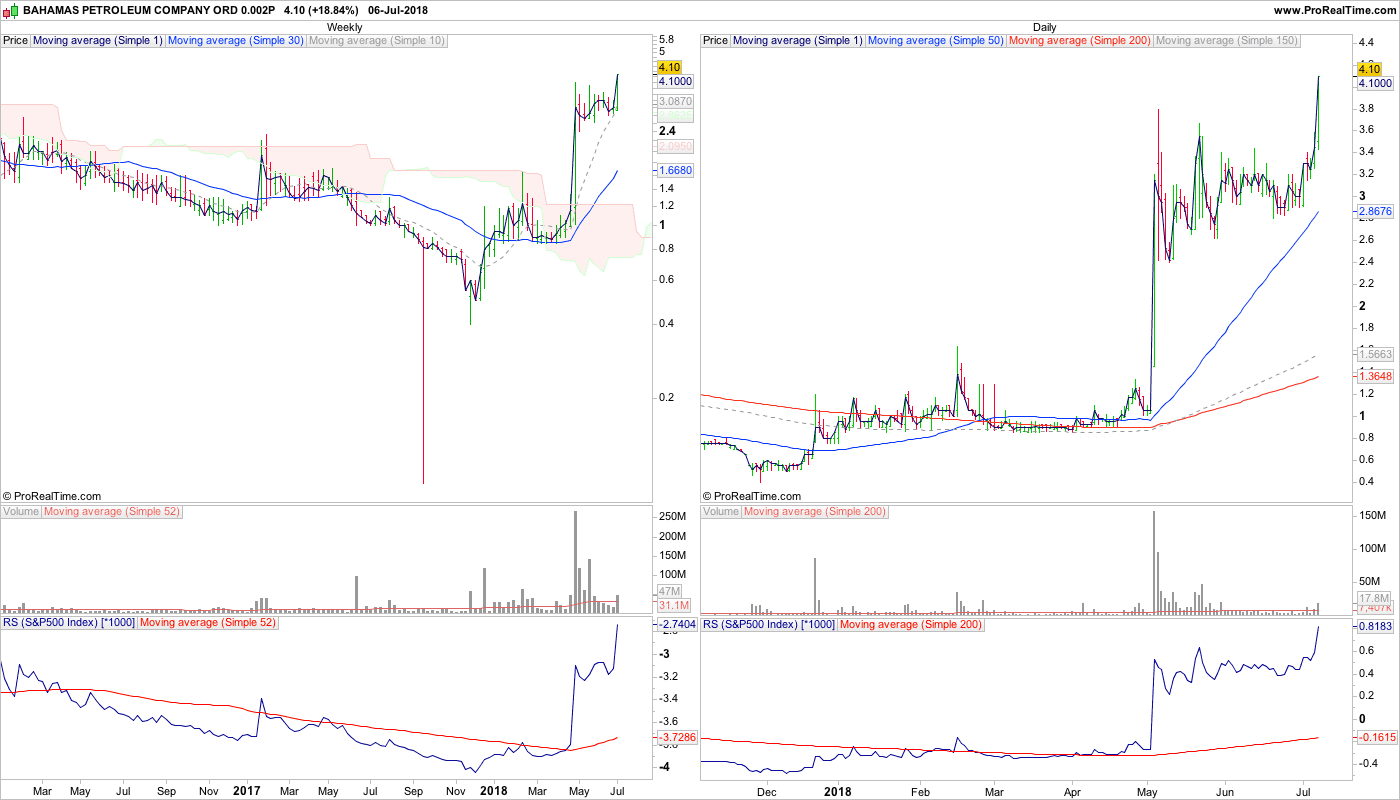Click the 2018 marker on Daily time axis
The height and width of the screenshot is (800, 1400).
838,791
